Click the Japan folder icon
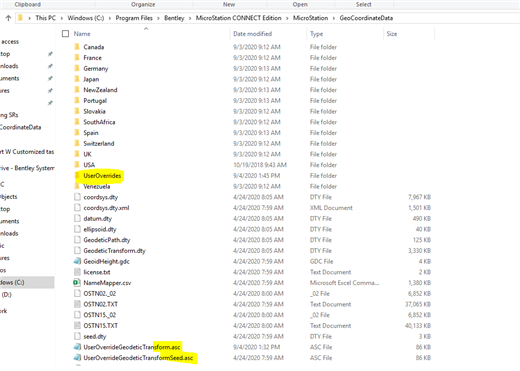 (x=77, y=79)
